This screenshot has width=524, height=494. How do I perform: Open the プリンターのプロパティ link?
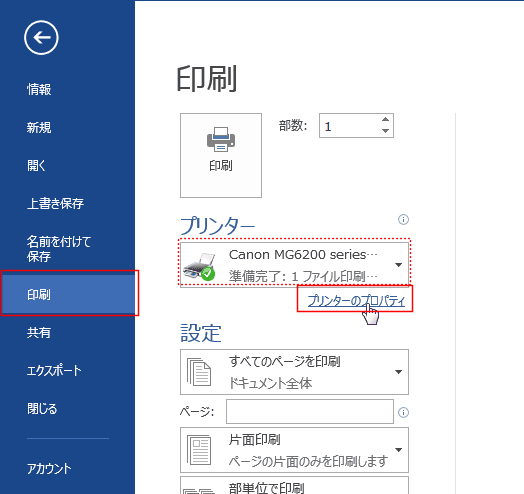click(x=356, y=300)
